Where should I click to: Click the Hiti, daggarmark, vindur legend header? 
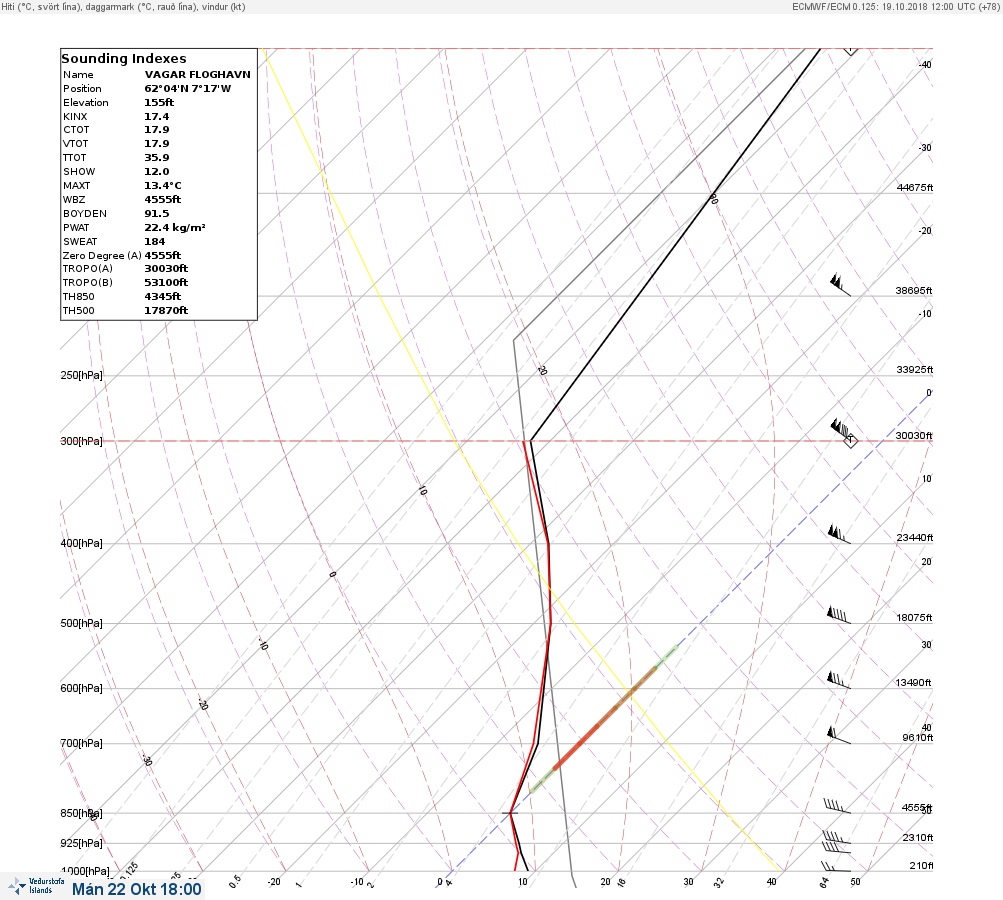123,7
